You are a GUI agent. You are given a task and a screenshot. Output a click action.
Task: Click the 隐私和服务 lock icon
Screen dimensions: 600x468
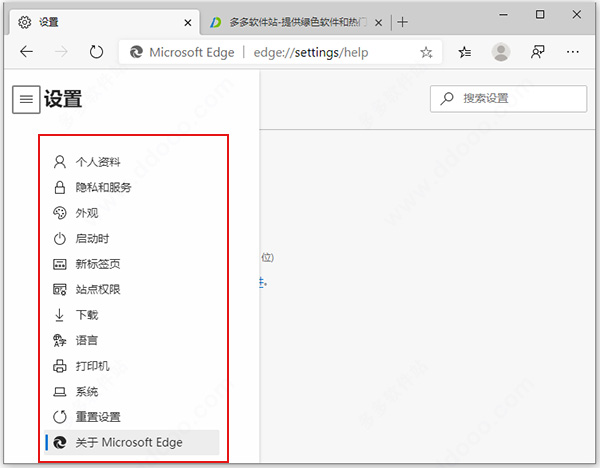click(x=59, y=187)
